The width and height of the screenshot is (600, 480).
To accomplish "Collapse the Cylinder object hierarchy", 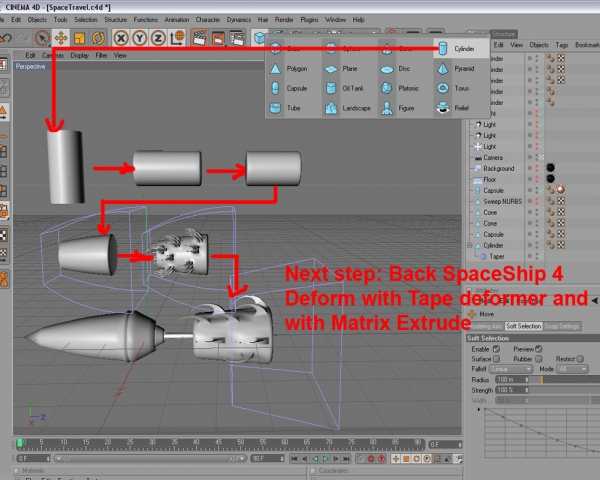I will tap(470, 245).
